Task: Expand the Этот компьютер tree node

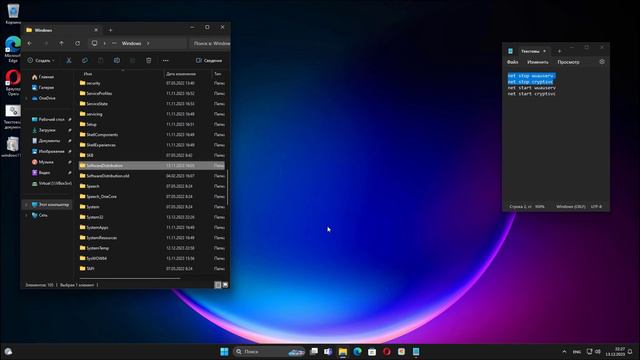Action: [27, 204]
